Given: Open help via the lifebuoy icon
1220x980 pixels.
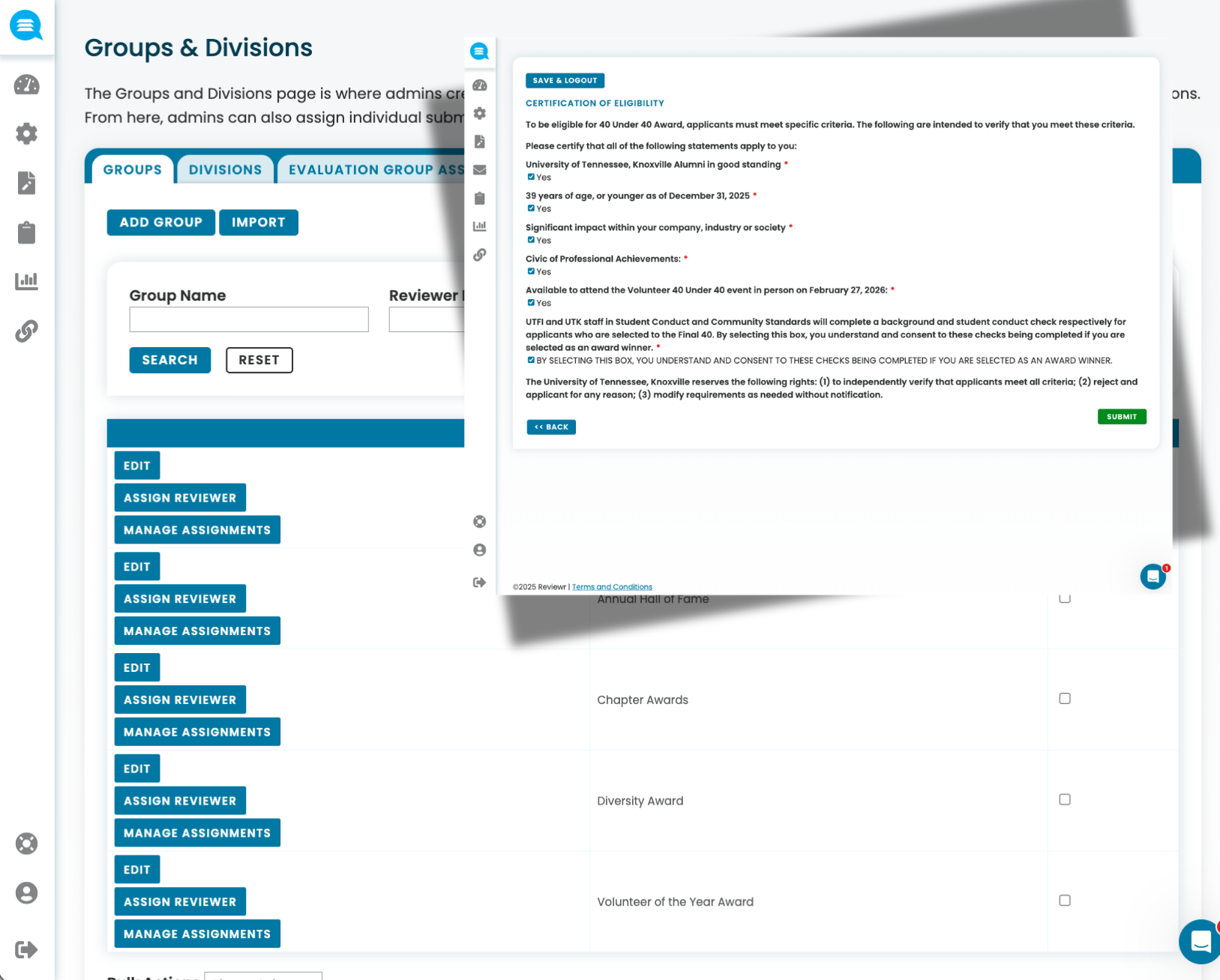Looking at the screenshot, I should [x=27, y=844].
